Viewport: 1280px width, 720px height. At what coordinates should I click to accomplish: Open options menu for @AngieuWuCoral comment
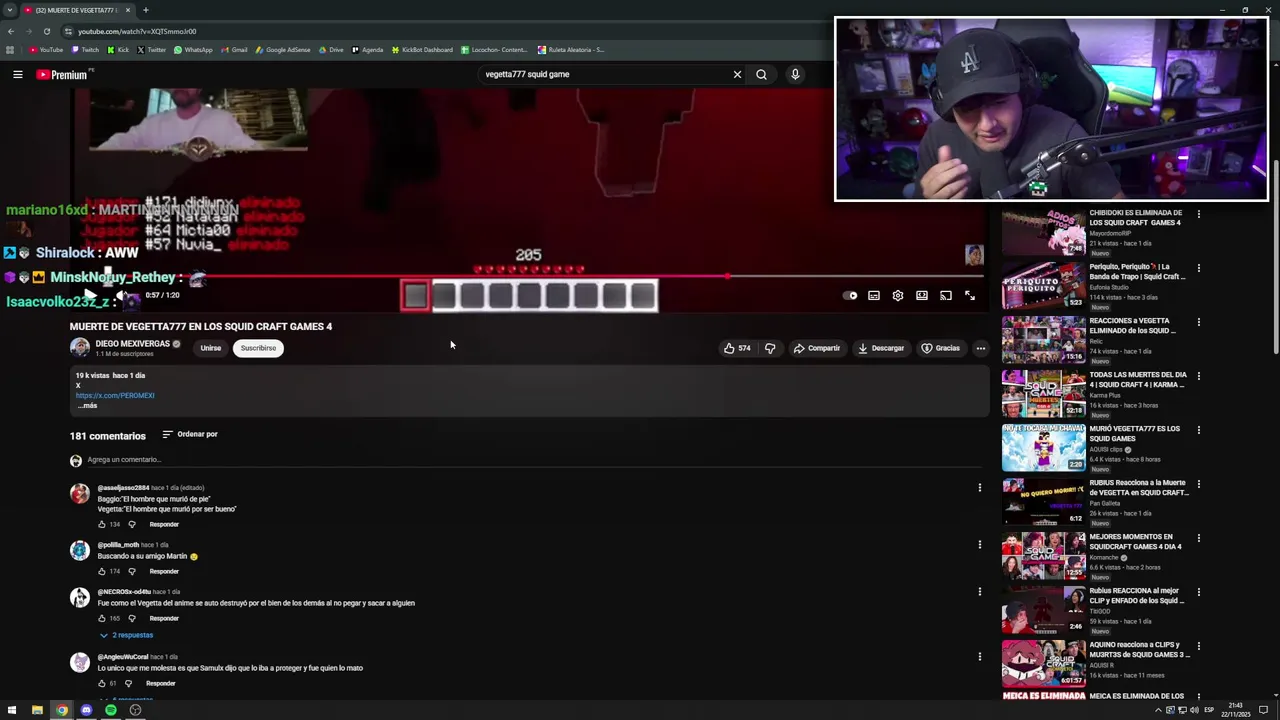(980, 657)
